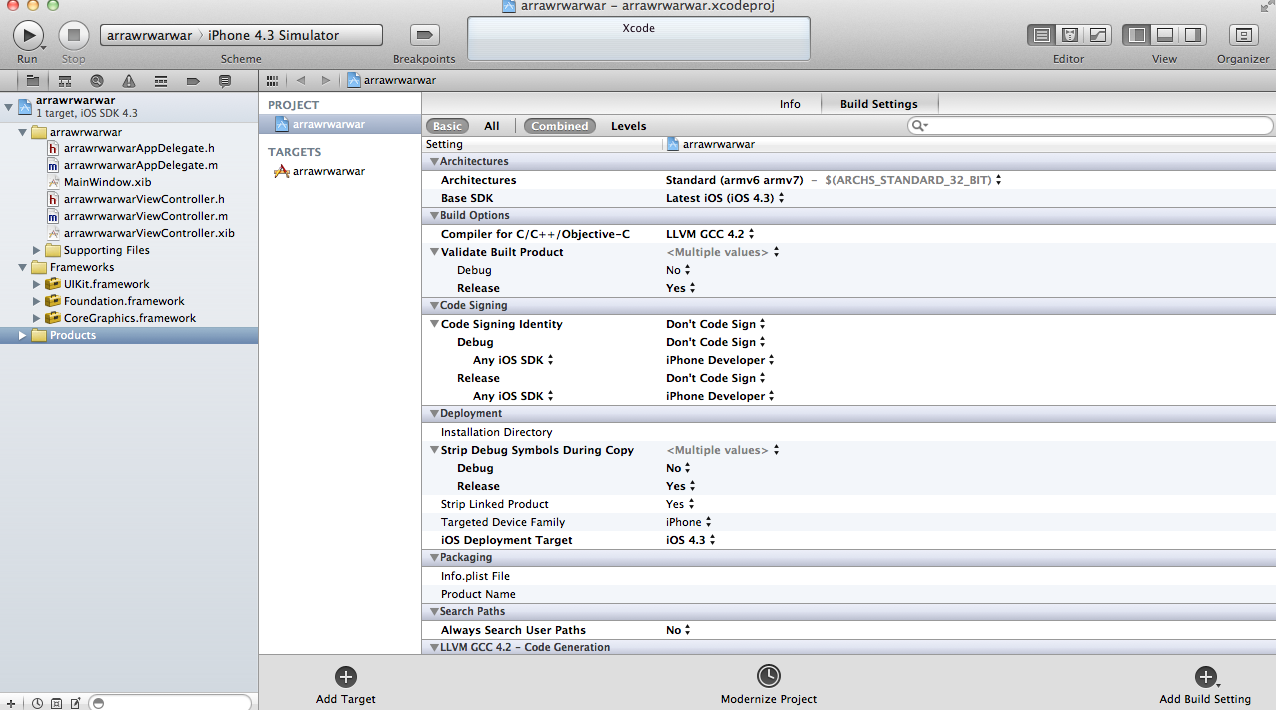Show only unsaved files filter

point(75,703)
